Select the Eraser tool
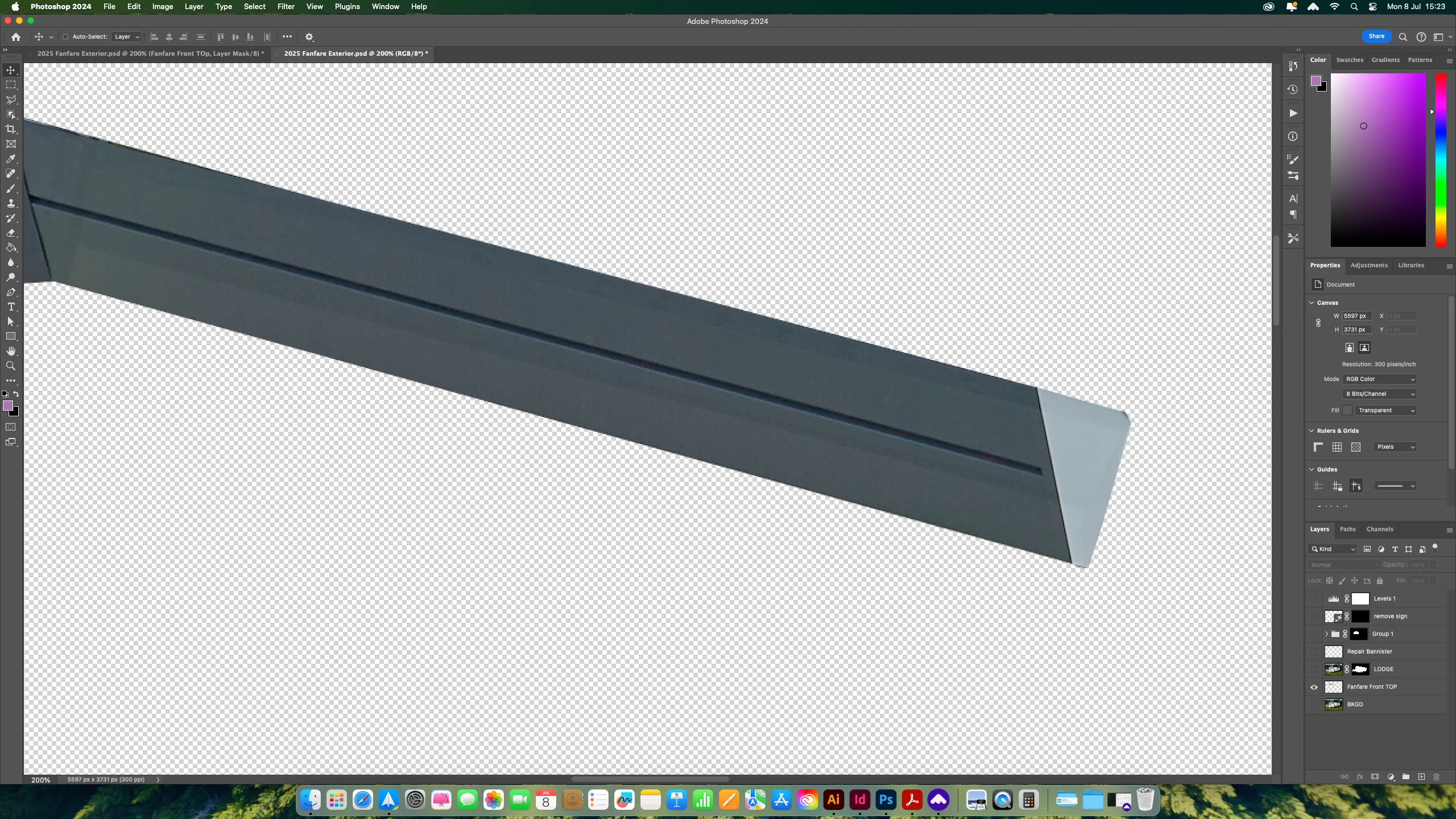1456x819 pixels. pyautogui.click(x=11, y=233)
